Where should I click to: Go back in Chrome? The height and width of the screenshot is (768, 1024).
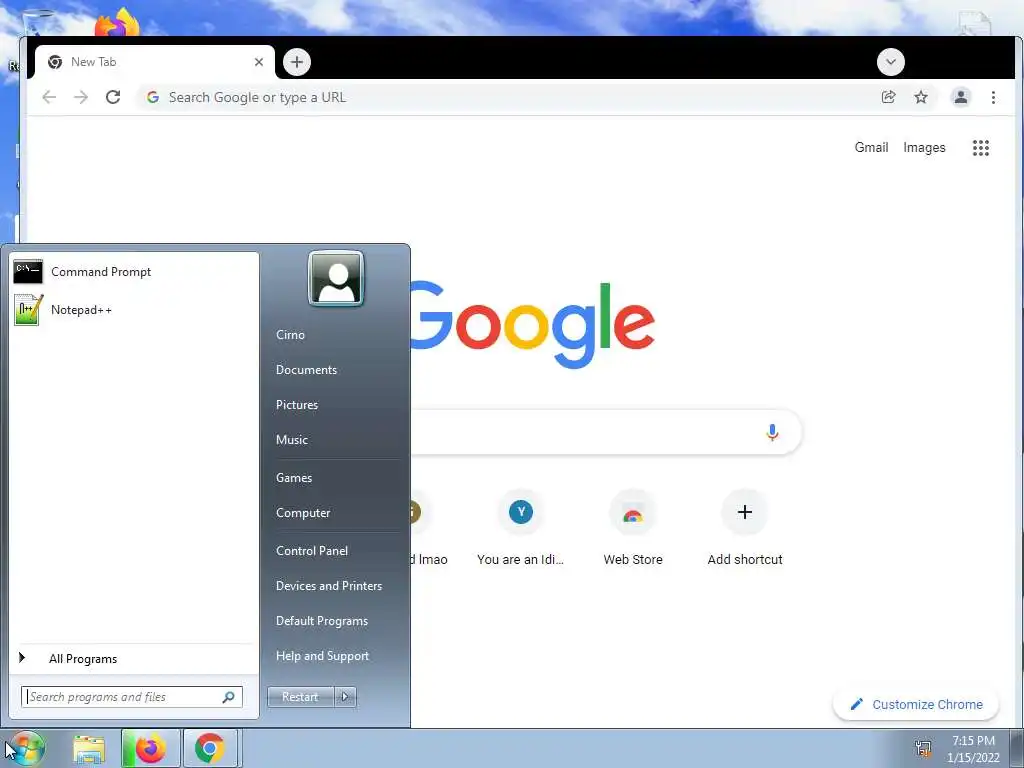pos(49,97)
